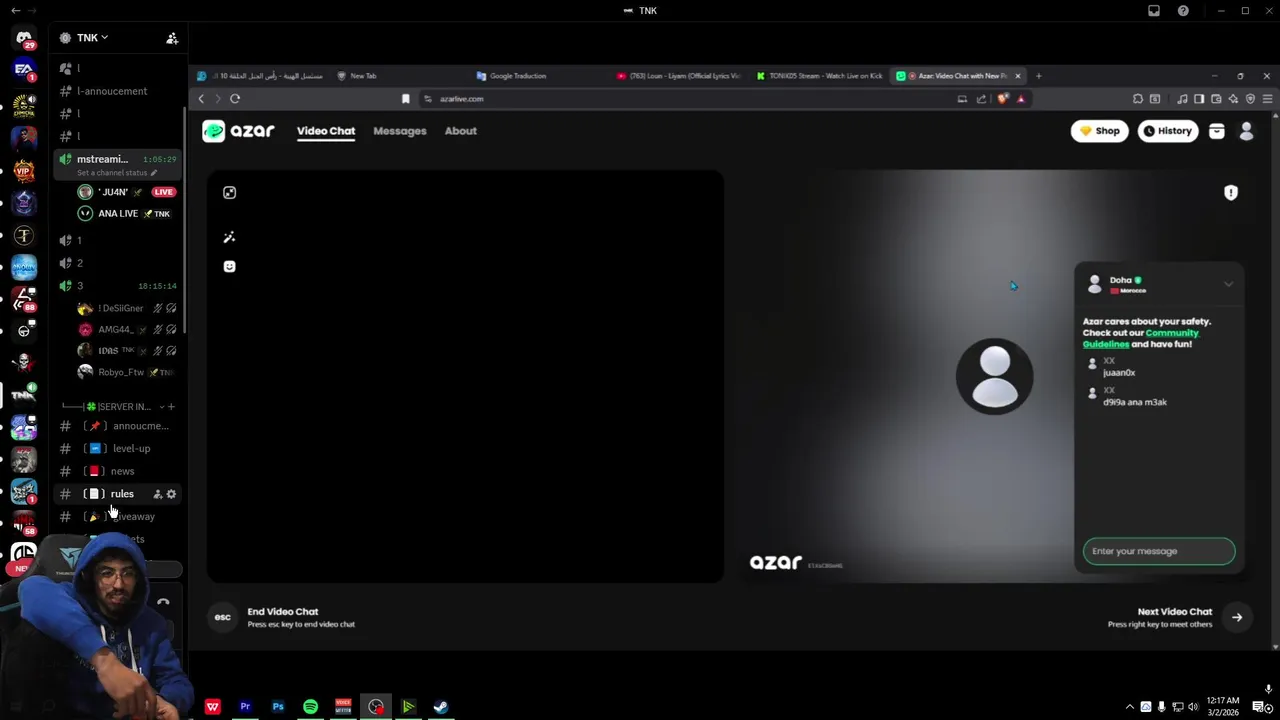Open the annoucme... text channel
1280x720 pixels.
118,426
